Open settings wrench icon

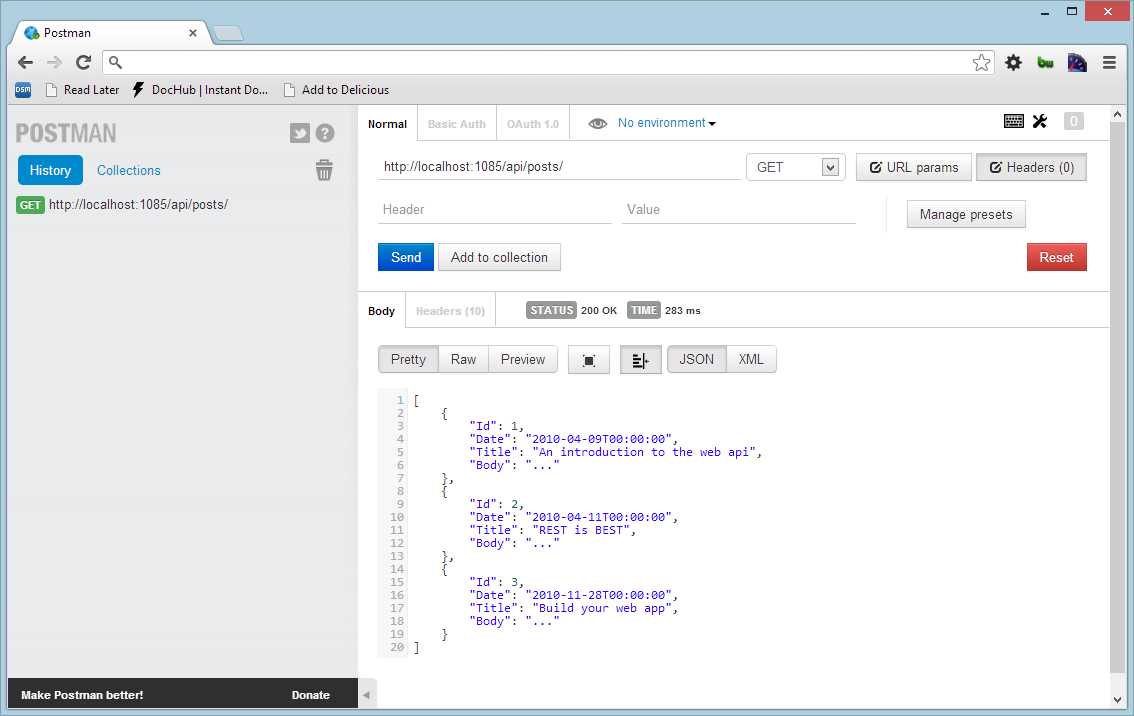pyautogui.click(x=1040, y=122)
